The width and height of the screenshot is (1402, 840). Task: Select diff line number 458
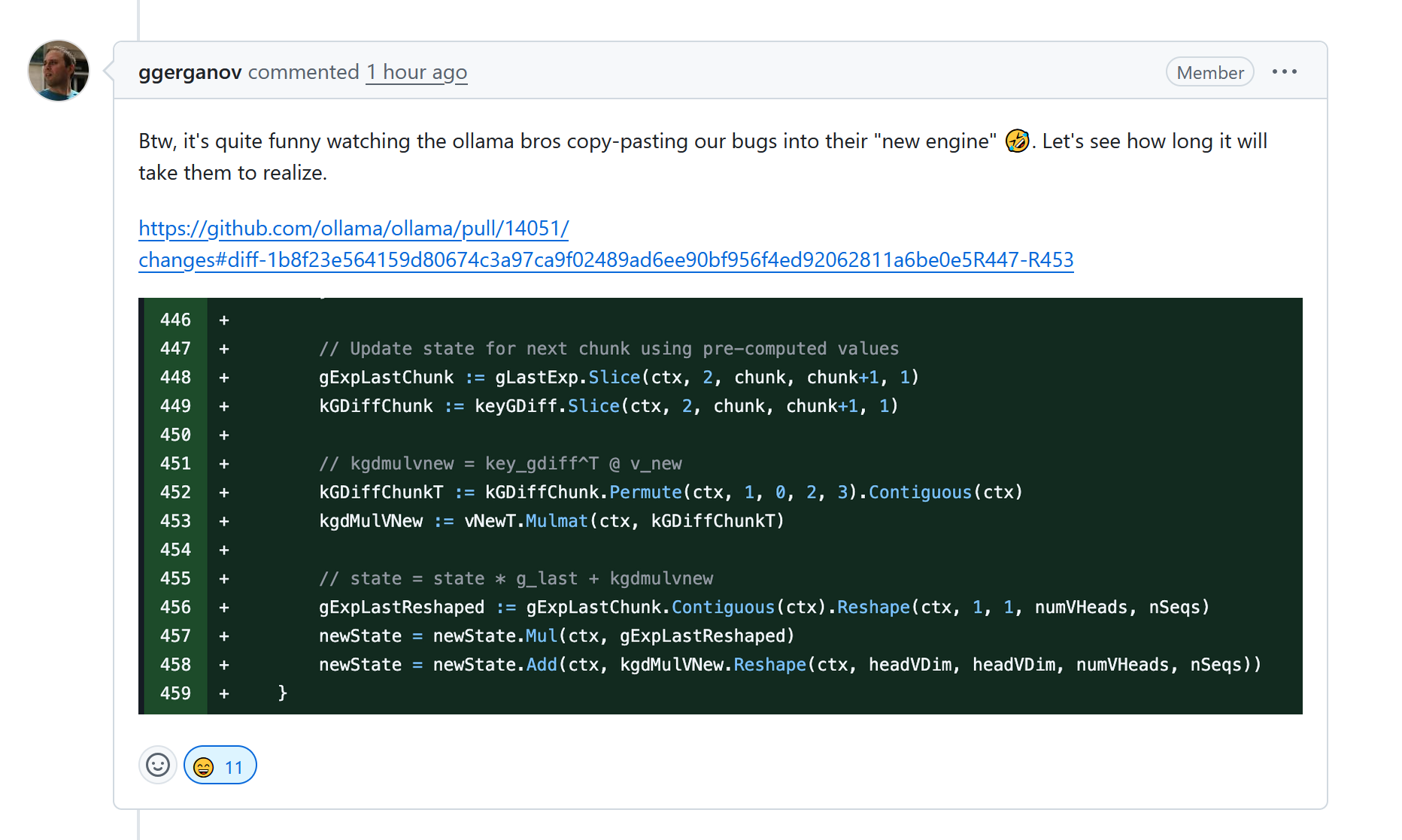[175, 665]
